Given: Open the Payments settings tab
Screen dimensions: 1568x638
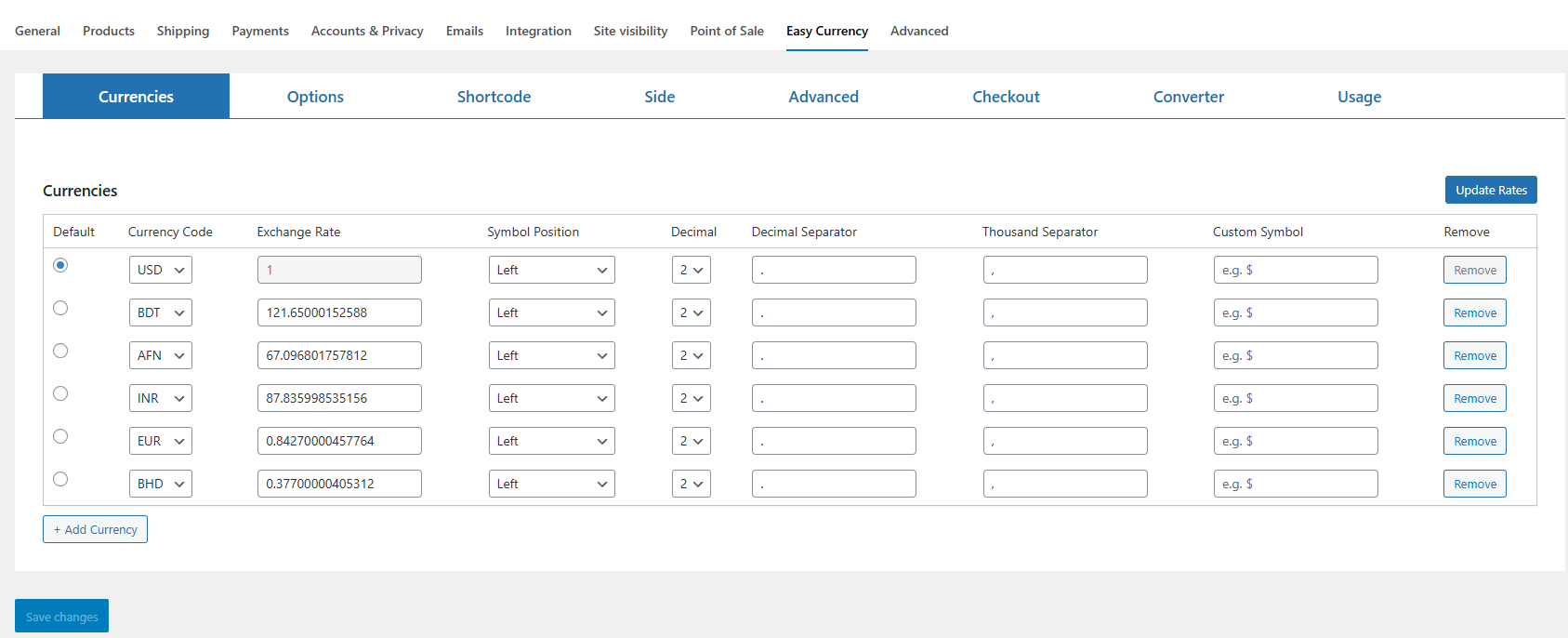Looking at the screenshot, I should coord(260,31).
